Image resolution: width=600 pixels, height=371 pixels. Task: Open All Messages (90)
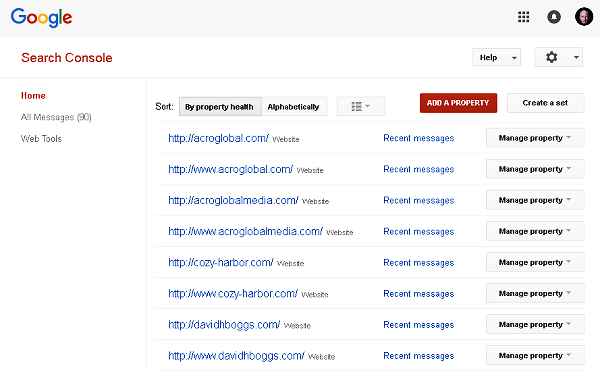pyautogui.click(x=56, y=117)
